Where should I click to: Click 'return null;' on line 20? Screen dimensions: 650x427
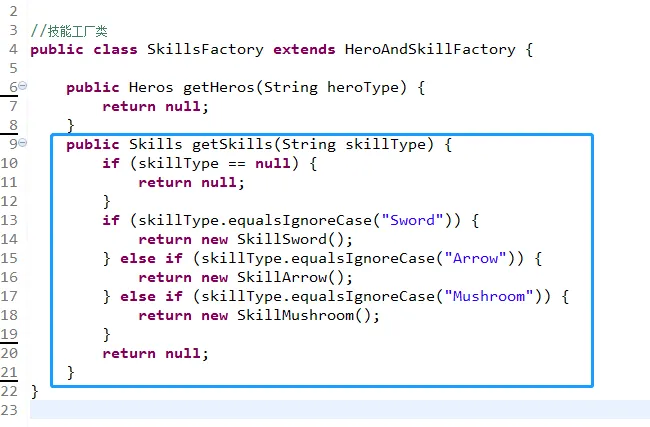point(155,353)
